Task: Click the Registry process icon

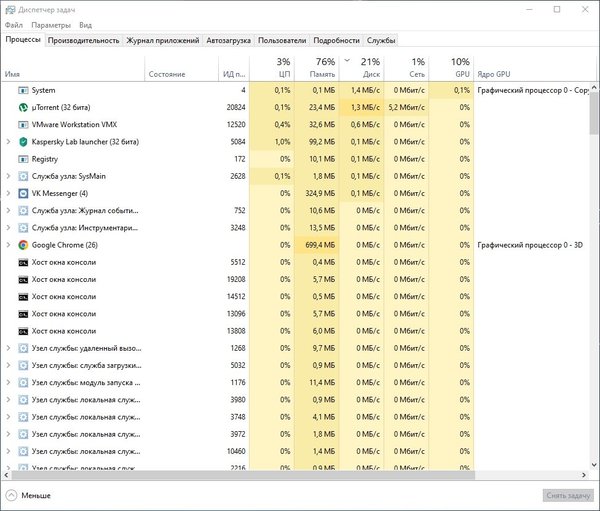Action: [23, 159]
